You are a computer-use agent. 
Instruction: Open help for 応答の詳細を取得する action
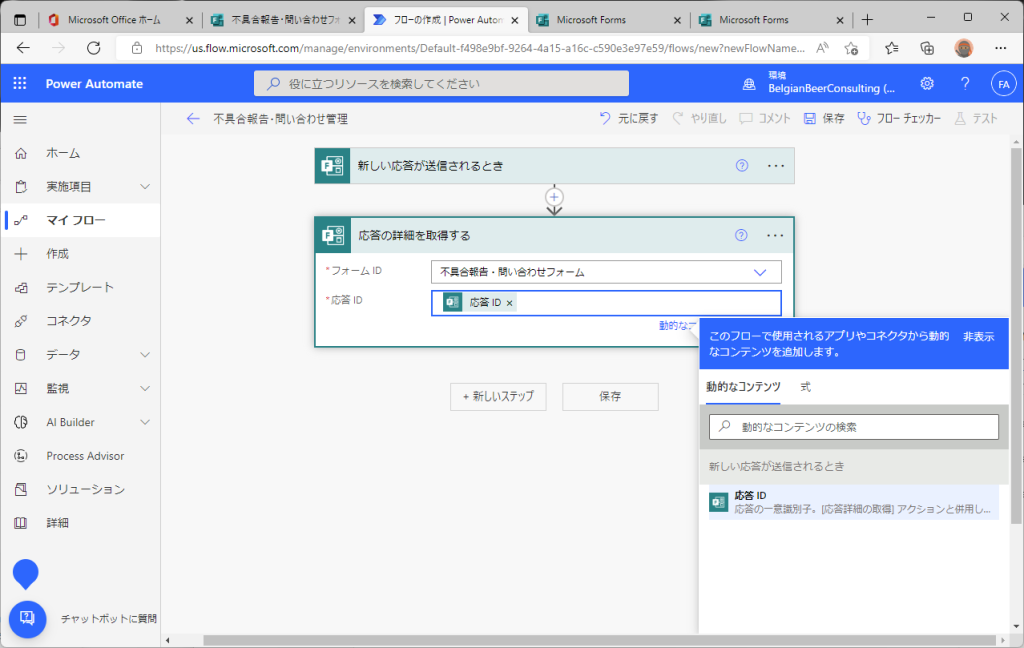741,235
